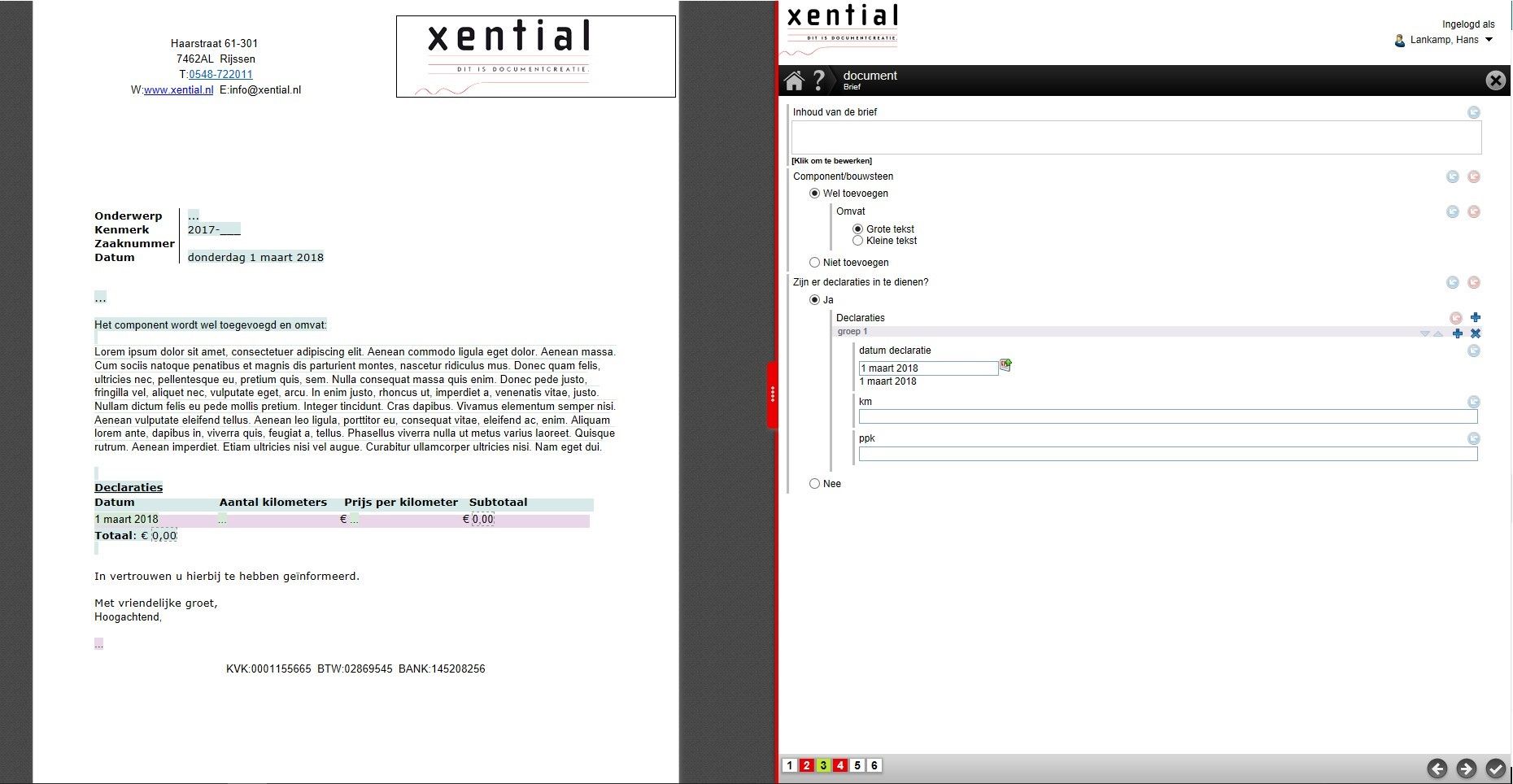Move groep 1 up with the up triangle

click(1438, 333)
